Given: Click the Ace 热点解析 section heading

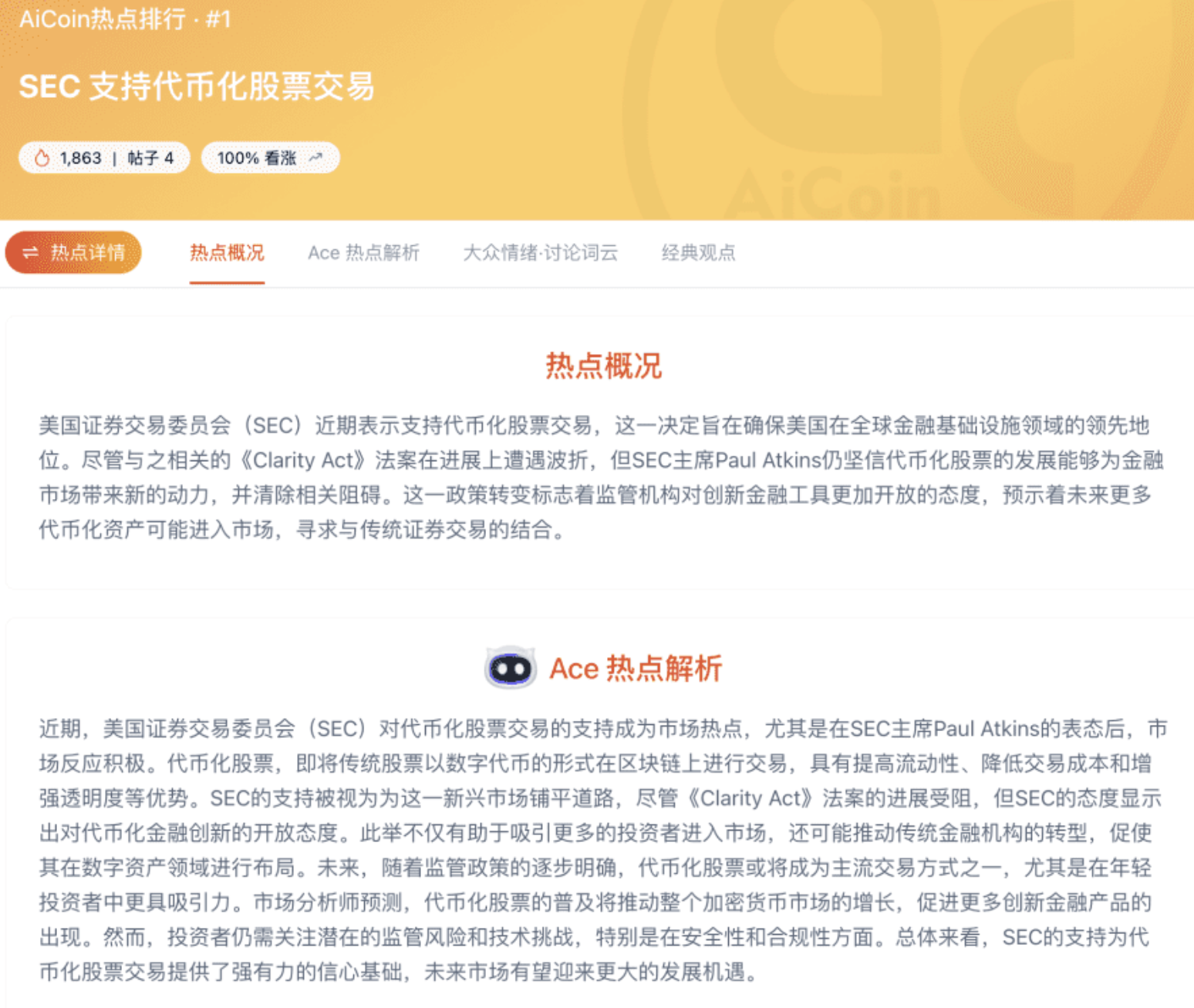Looking at the screenshot, I should pos(636,669).
